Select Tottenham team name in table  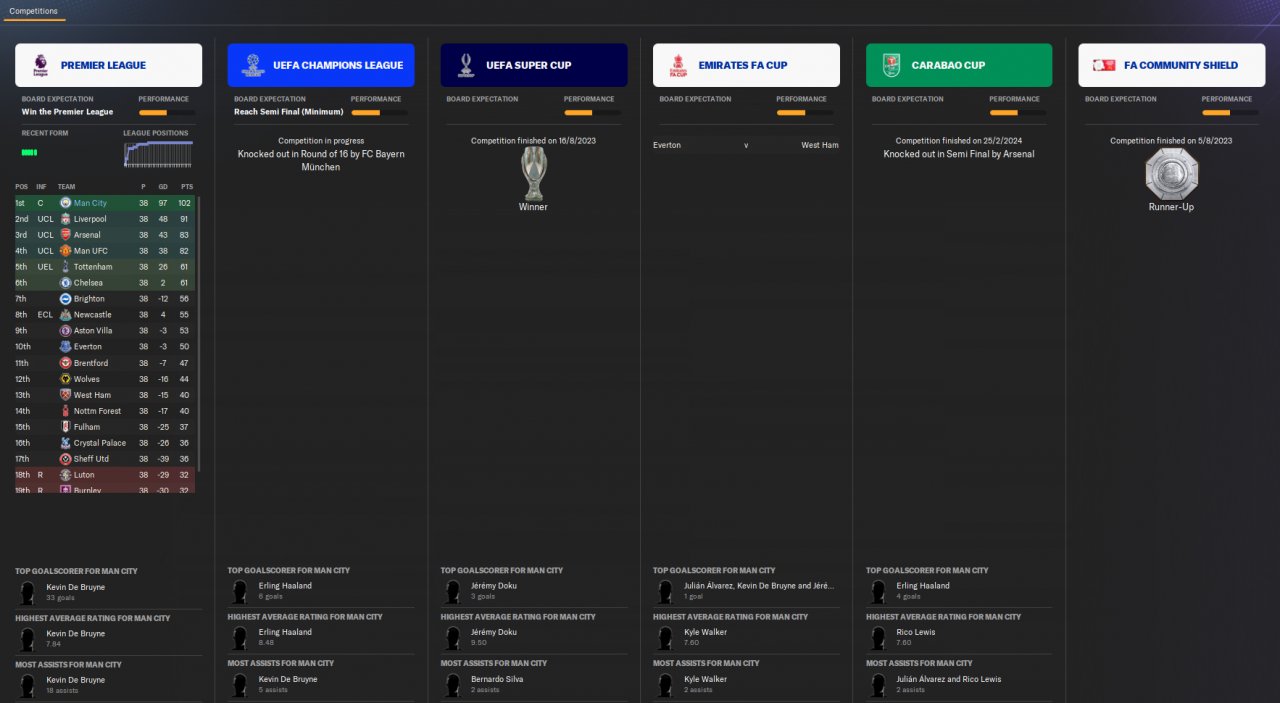point(93,267)
